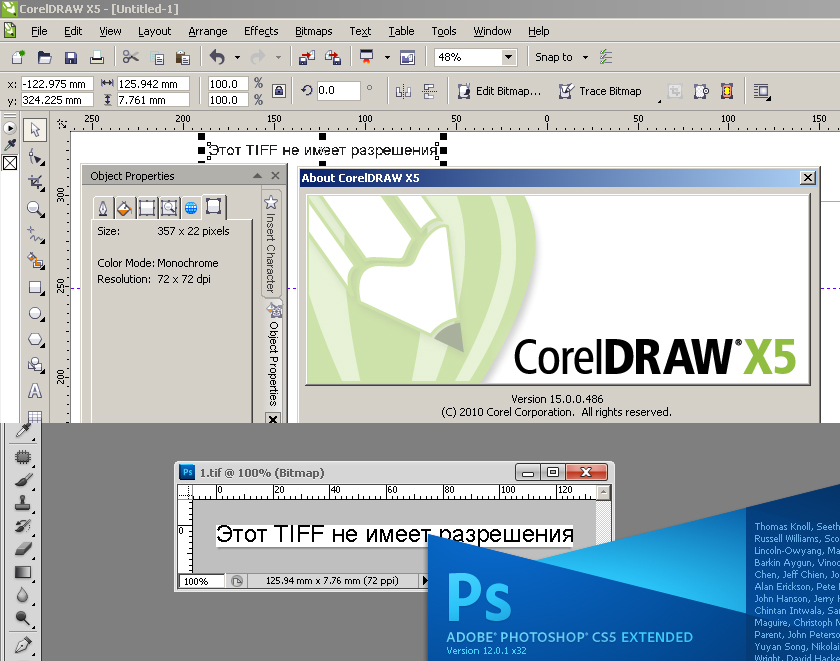Click the Photoshop zoom field showing 100%

click(202, 581)
